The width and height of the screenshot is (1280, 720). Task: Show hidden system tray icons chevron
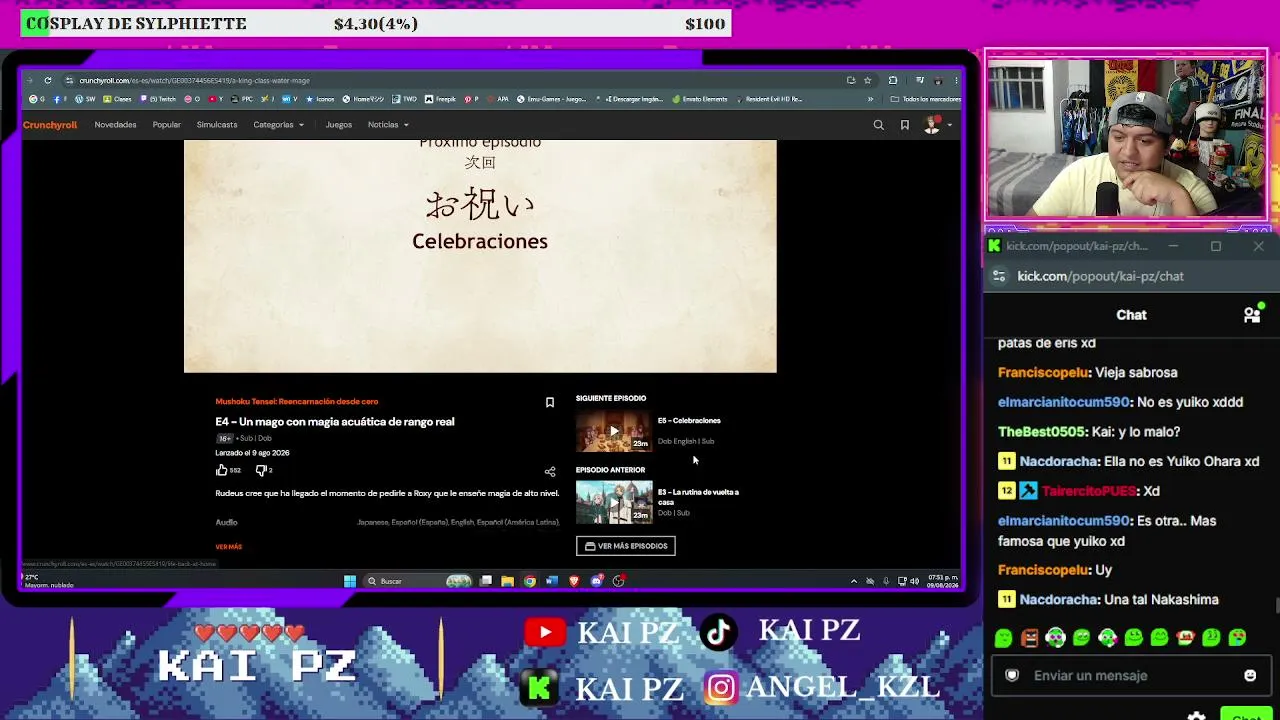(x=853, y=581)
